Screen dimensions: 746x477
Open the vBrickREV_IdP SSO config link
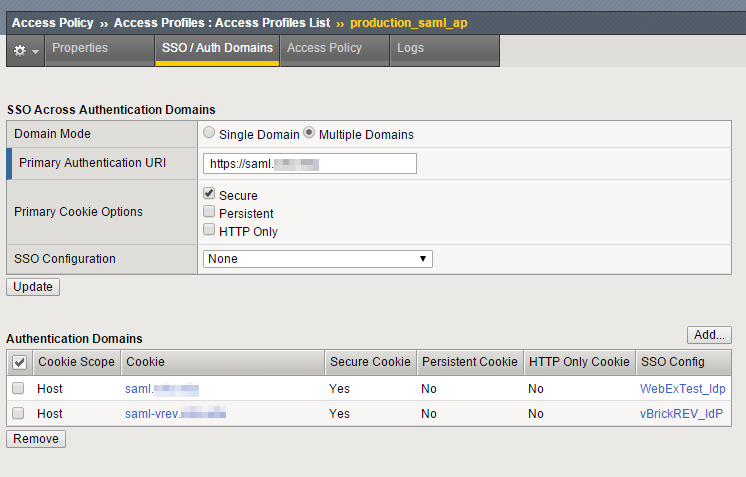[680, 414]
